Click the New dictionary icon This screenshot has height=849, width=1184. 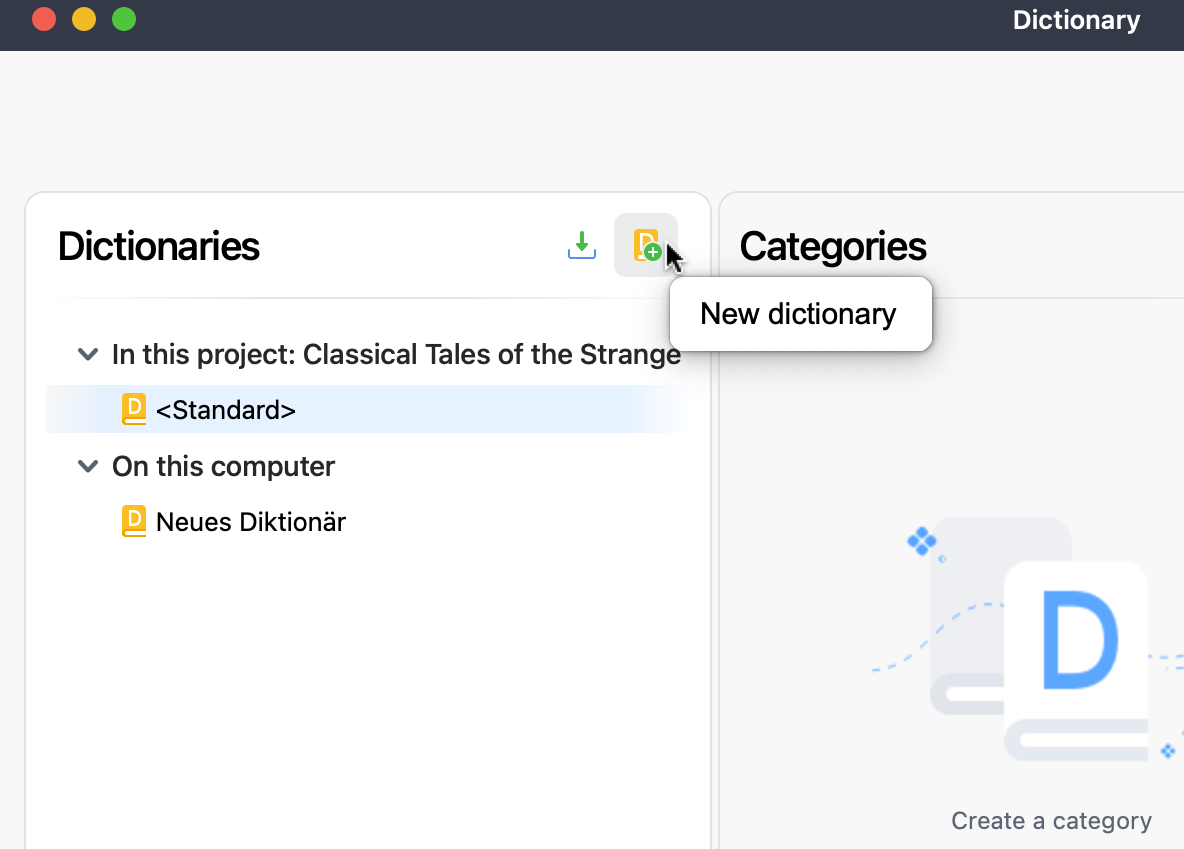(x=646, y=245)
